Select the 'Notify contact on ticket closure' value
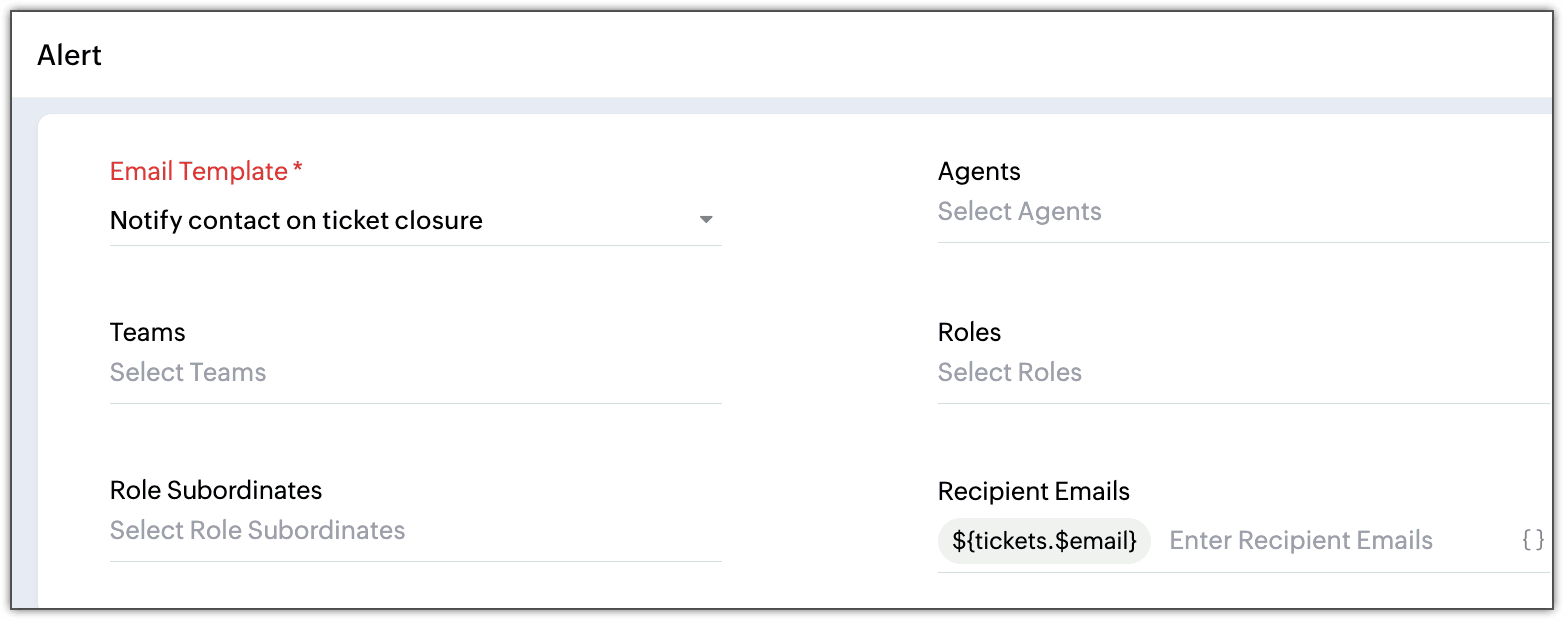This screenshot has height=620, width=1564. 296,220
